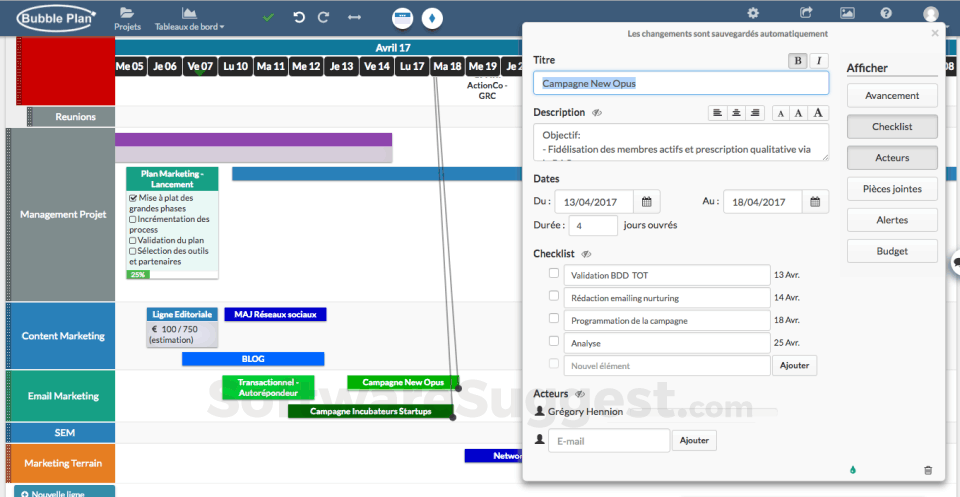This screenshot has width=960, height=497.
Task: Mark the Analyse checklist item done
Action: pyautogui.click(x=554, y=342)
